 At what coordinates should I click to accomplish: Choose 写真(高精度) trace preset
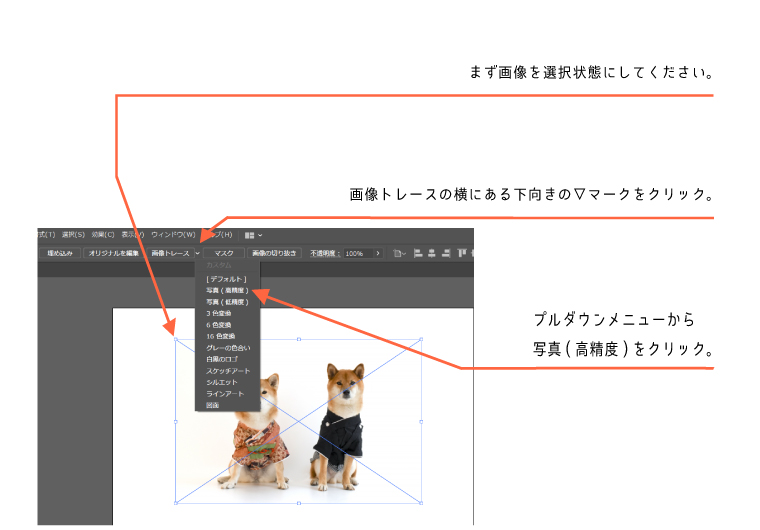point(227,290)
